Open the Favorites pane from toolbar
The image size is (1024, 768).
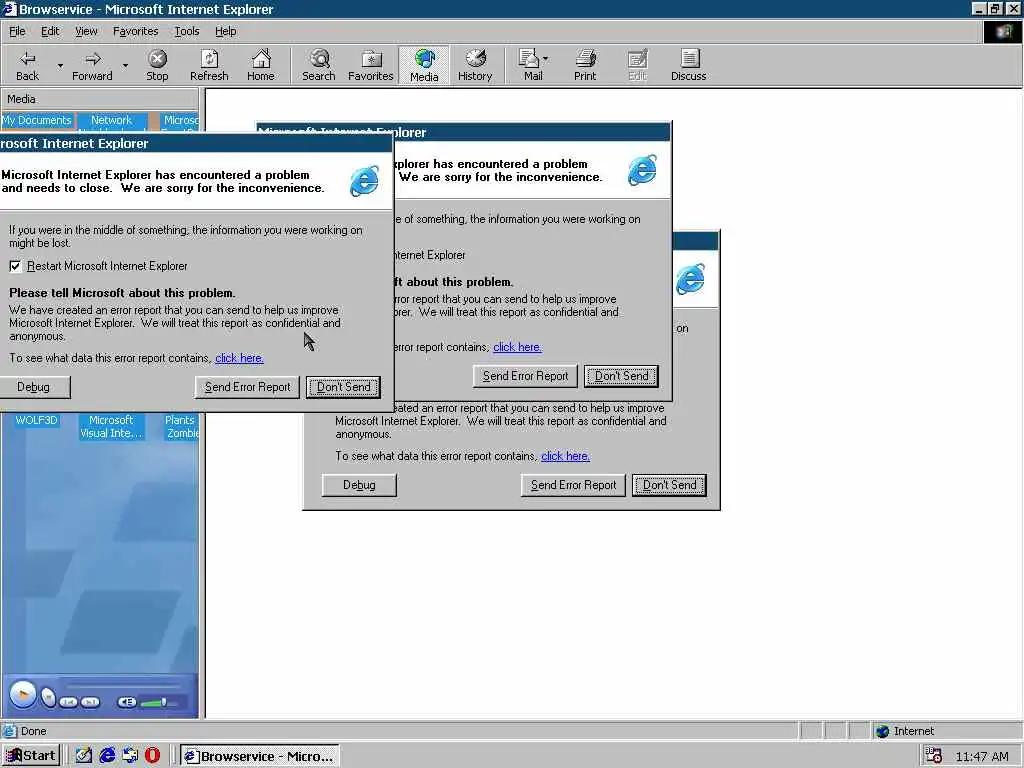371,65
